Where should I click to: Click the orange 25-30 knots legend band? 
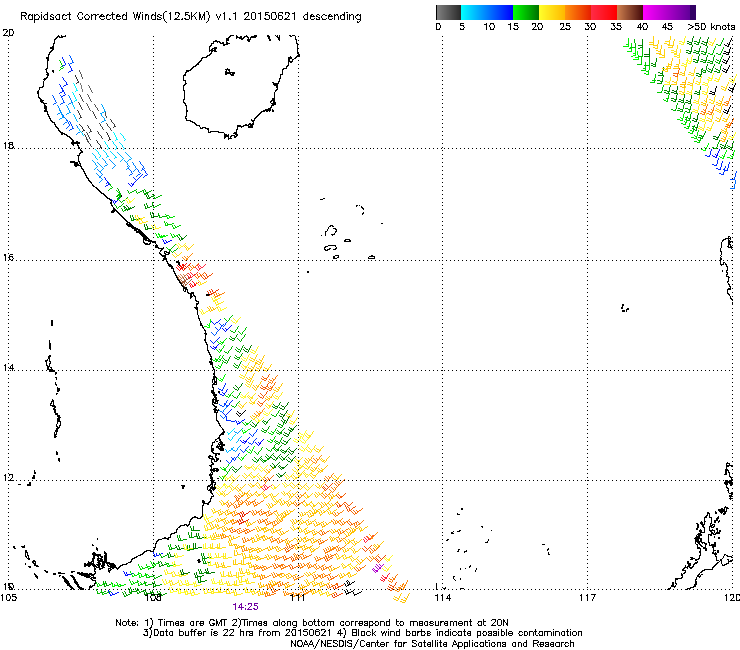pos(578,12)
